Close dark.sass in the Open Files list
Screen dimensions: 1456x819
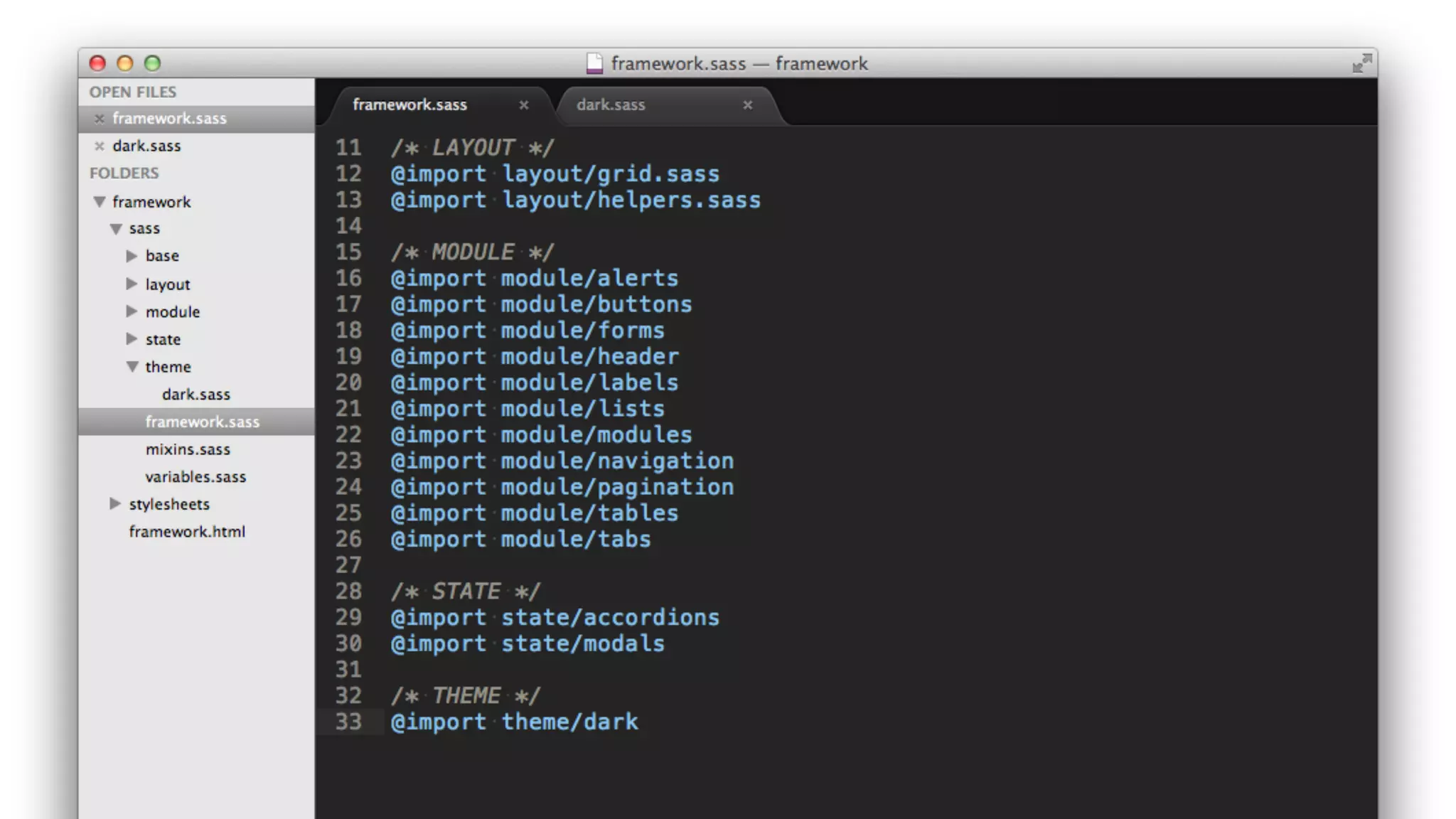(x=100, y=146)
